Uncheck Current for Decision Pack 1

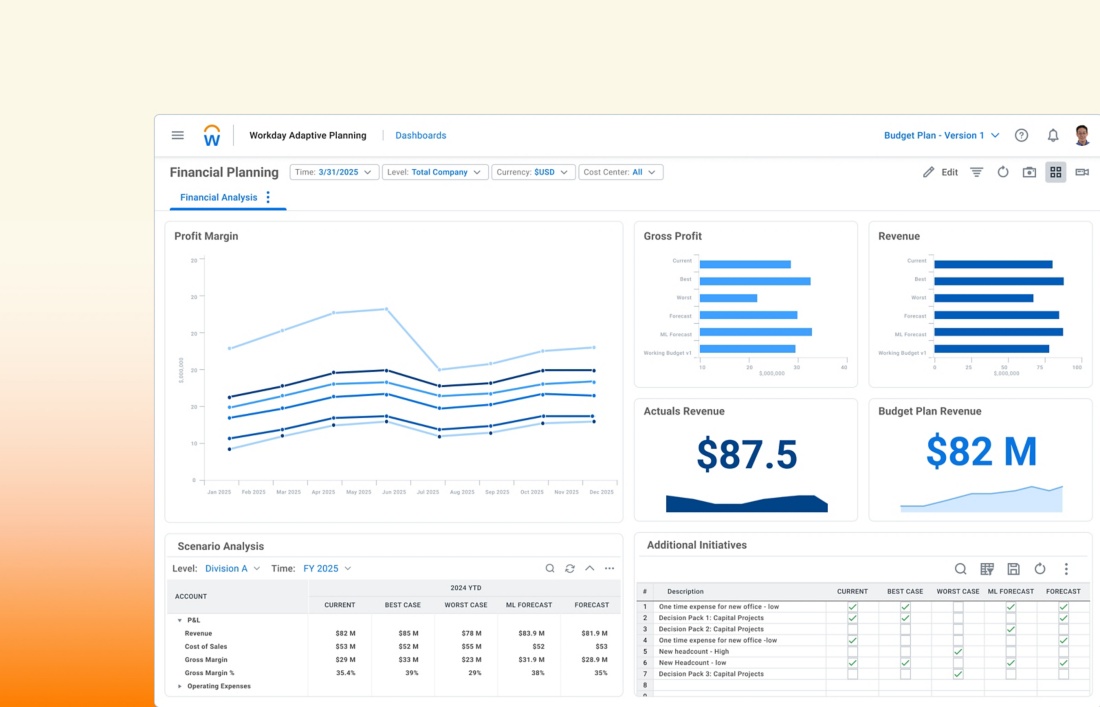click(x=852, y=618)
